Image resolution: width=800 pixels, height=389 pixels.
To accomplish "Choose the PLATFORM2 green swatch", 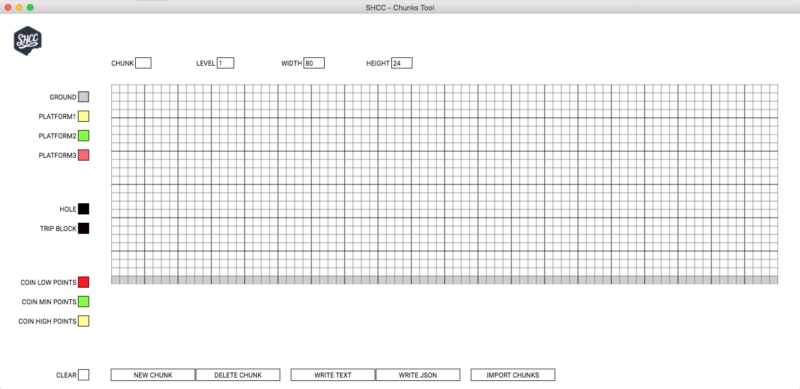I will [84, 136].
